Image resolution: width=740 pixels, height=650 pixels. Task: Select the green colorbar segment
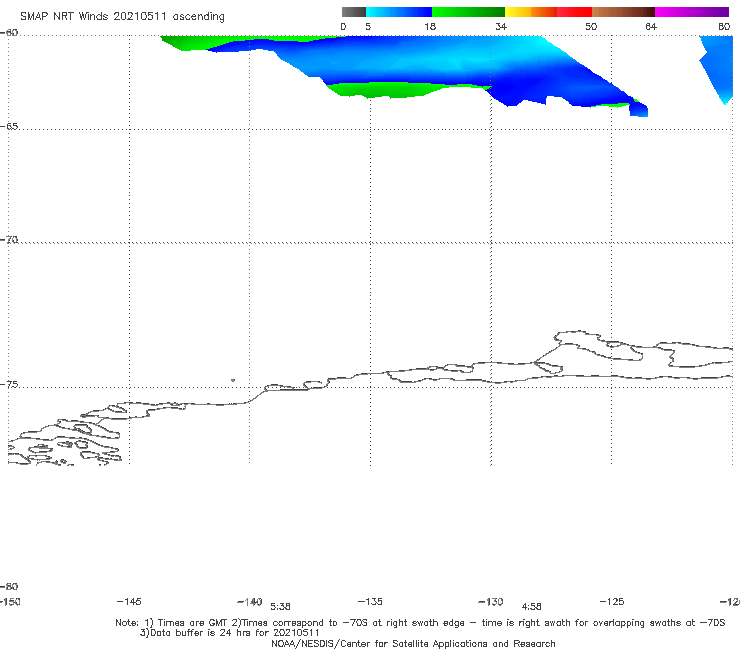click(468, 12)
